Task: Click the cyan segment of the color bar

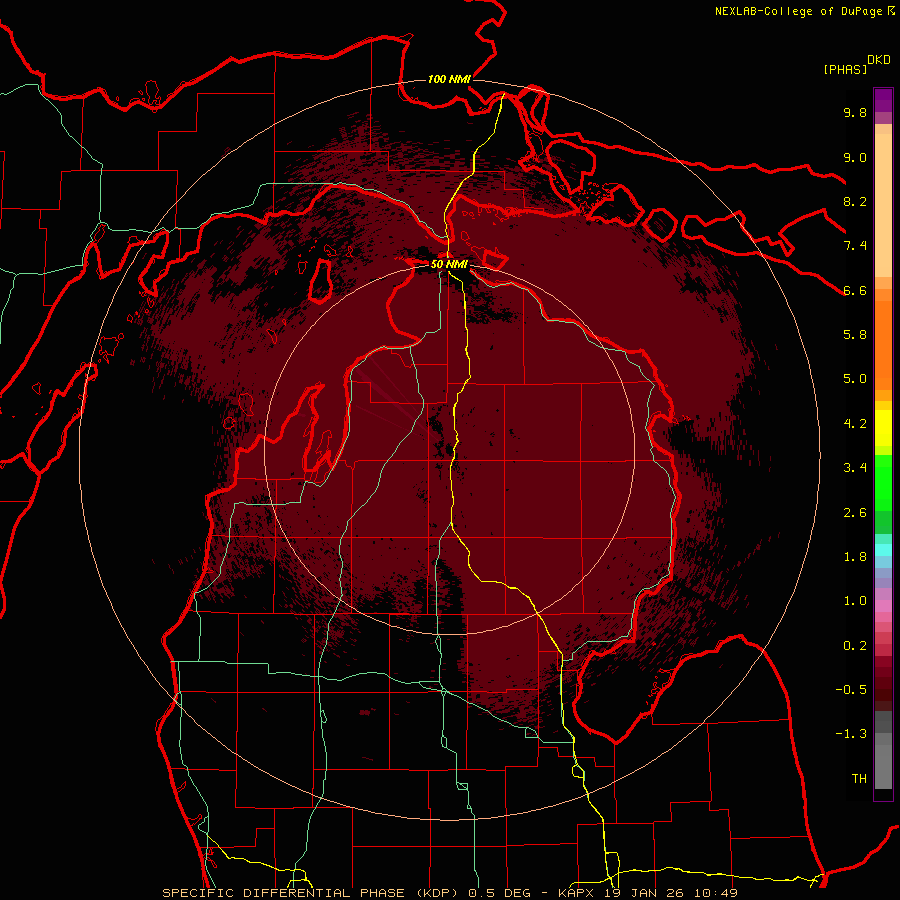Action: 883,550
